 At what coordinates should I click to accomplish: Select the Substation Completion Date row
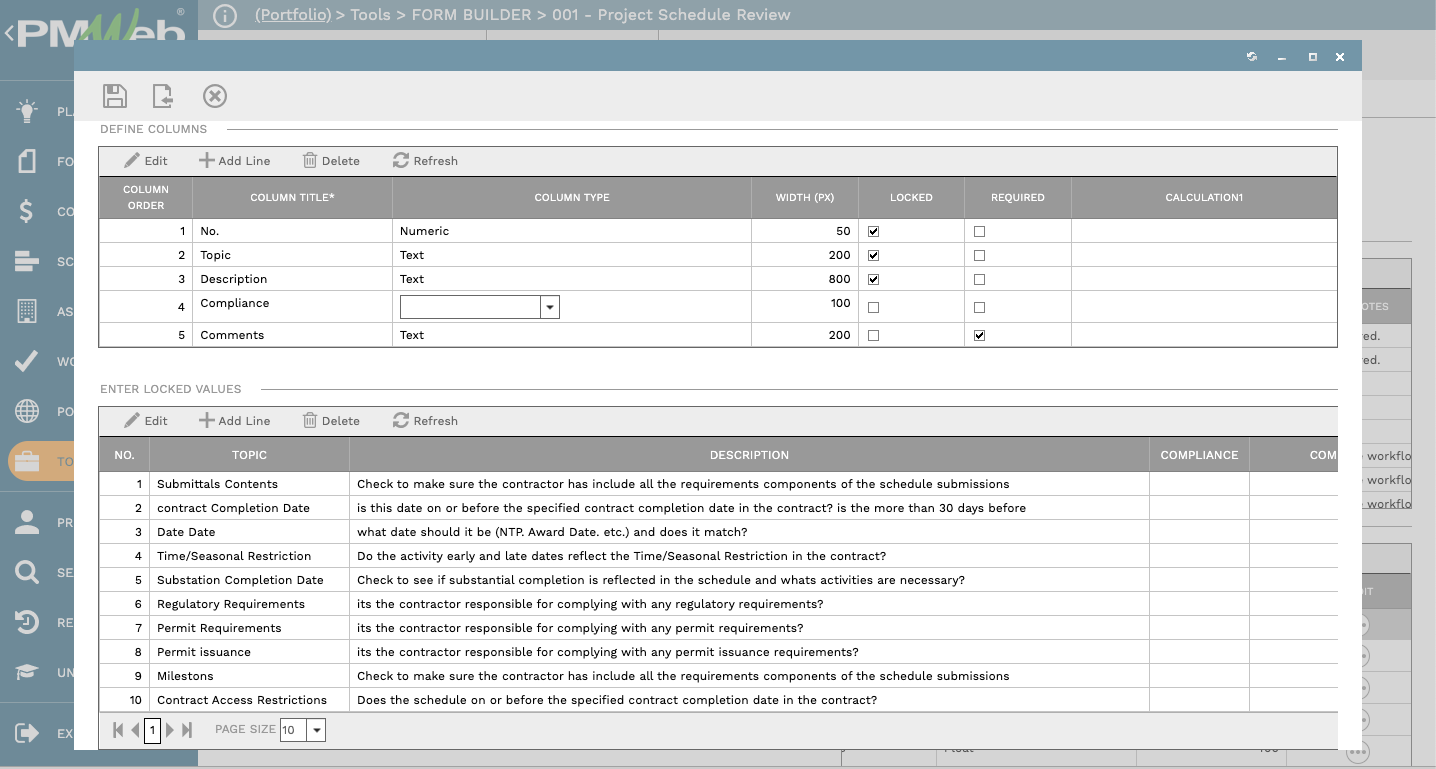click(718, 580)
